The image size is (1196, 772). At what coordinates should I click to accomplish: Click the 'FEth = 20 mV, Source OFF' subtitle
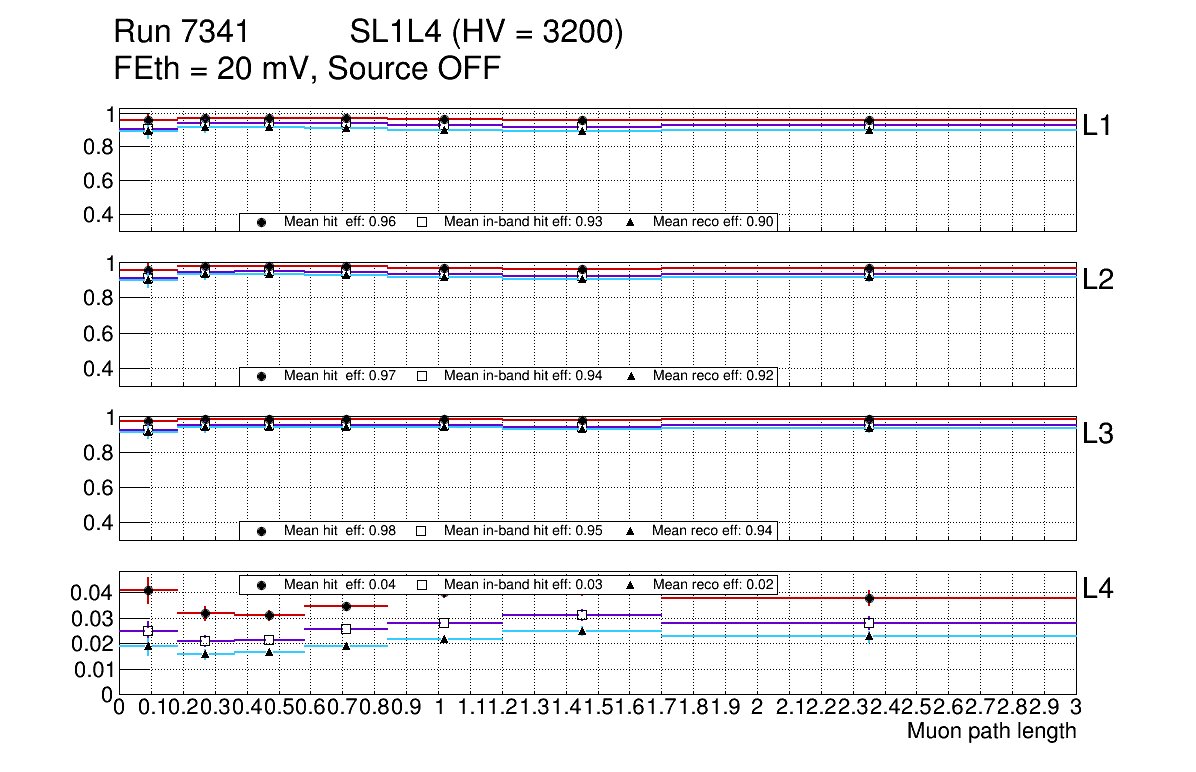pos(307,69)
